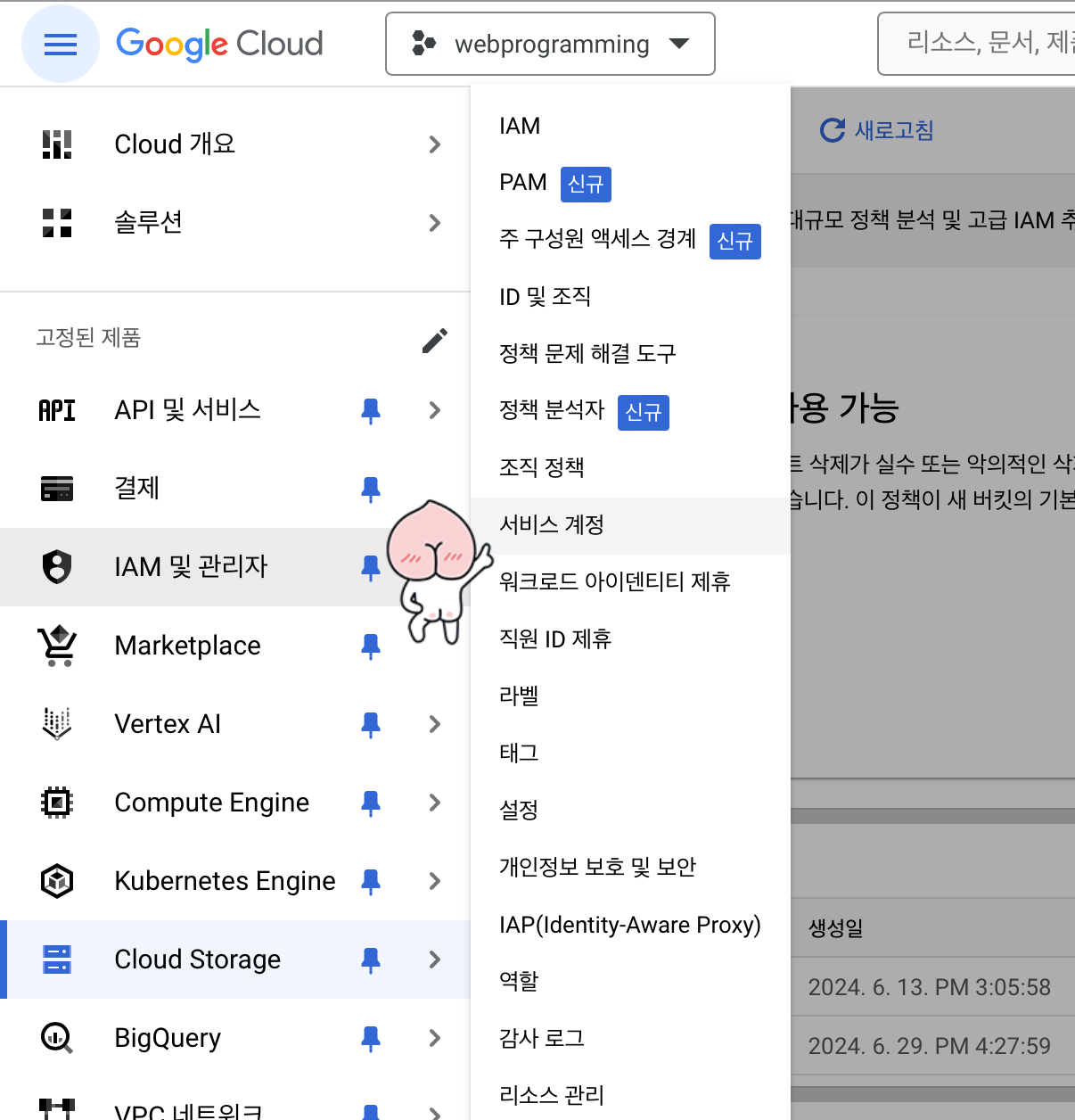Unpin Vertex AI product
Viewport: 1075px width, 1120px height.
pyautogui.click(x=371, y=724)
